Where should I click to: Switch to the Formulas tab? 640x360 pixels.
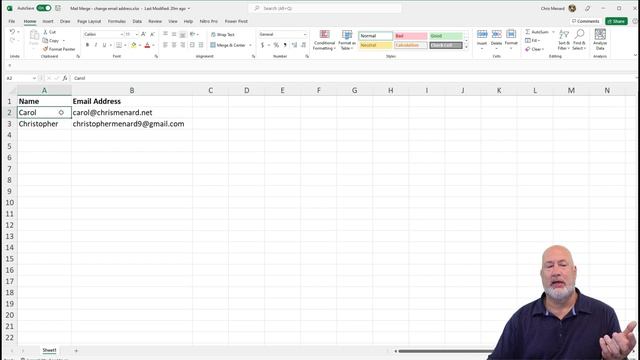[117, 21]
